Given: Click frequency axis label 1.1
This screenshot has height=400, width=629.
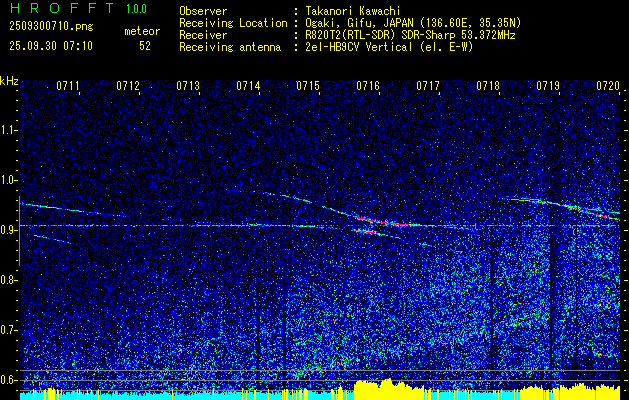Looking at the screenshot, I should point(9,130).
